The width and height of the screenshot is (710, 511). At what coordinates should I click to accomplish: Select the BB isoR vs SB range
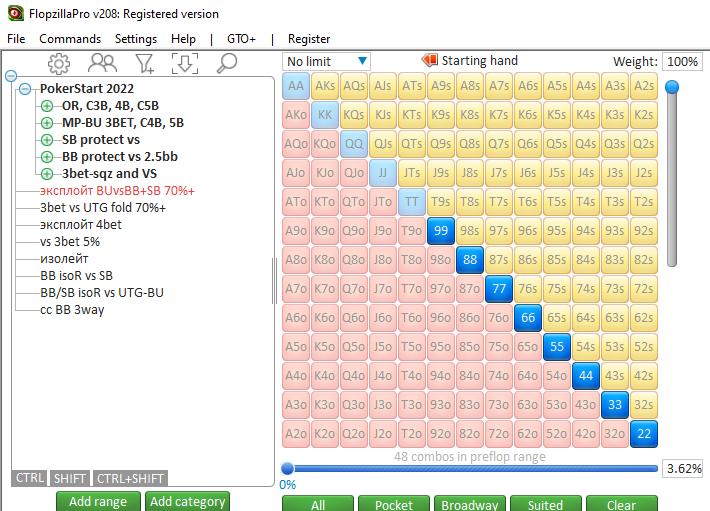coord(76,276)
